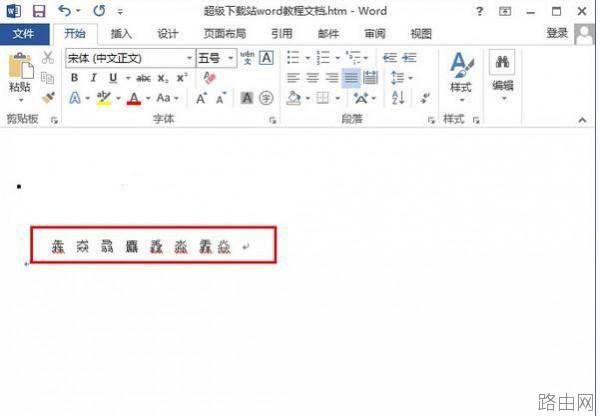Open the 段落 (Paragraph) dialog launcher
The height and width of the screenshot is (416, 600).
(431, 121)
